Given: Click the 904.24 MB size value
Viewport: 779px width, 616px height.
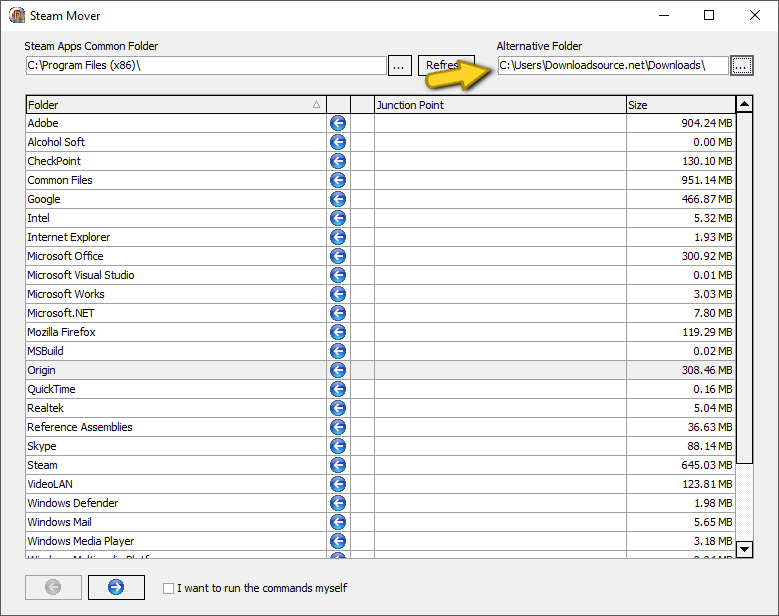Looking at the screenshot, I should [706, 123].
